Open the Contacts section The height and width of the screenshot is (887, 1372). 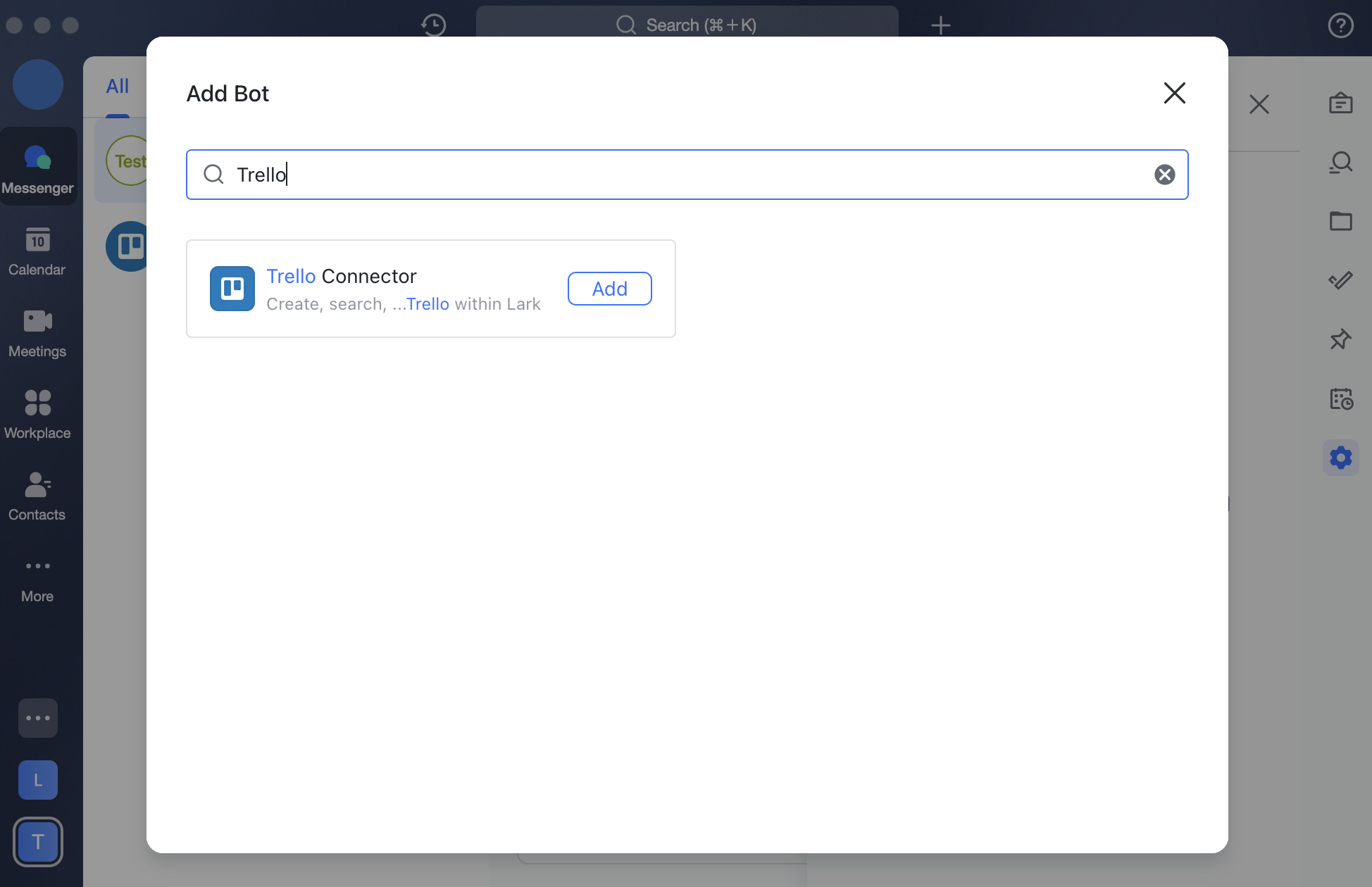click(x=37, y=495)
